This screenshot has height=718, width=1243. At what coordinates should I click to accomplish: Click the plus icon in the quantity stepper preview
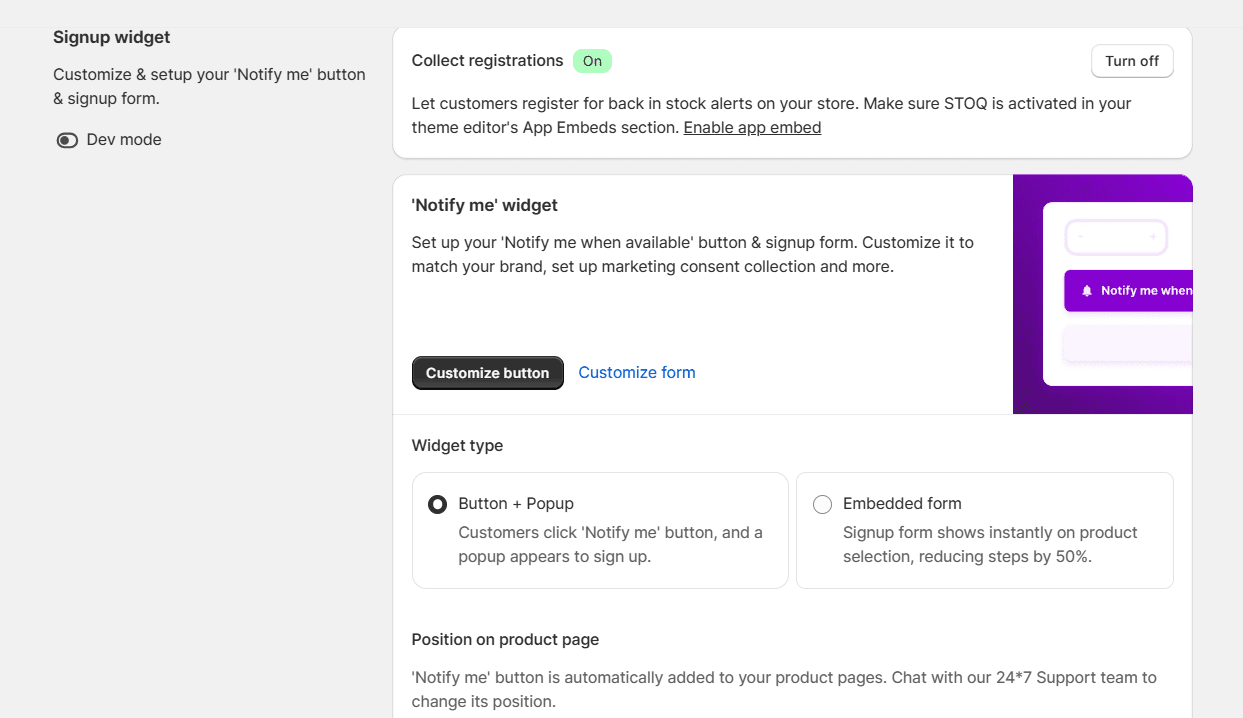(1153, 236)
